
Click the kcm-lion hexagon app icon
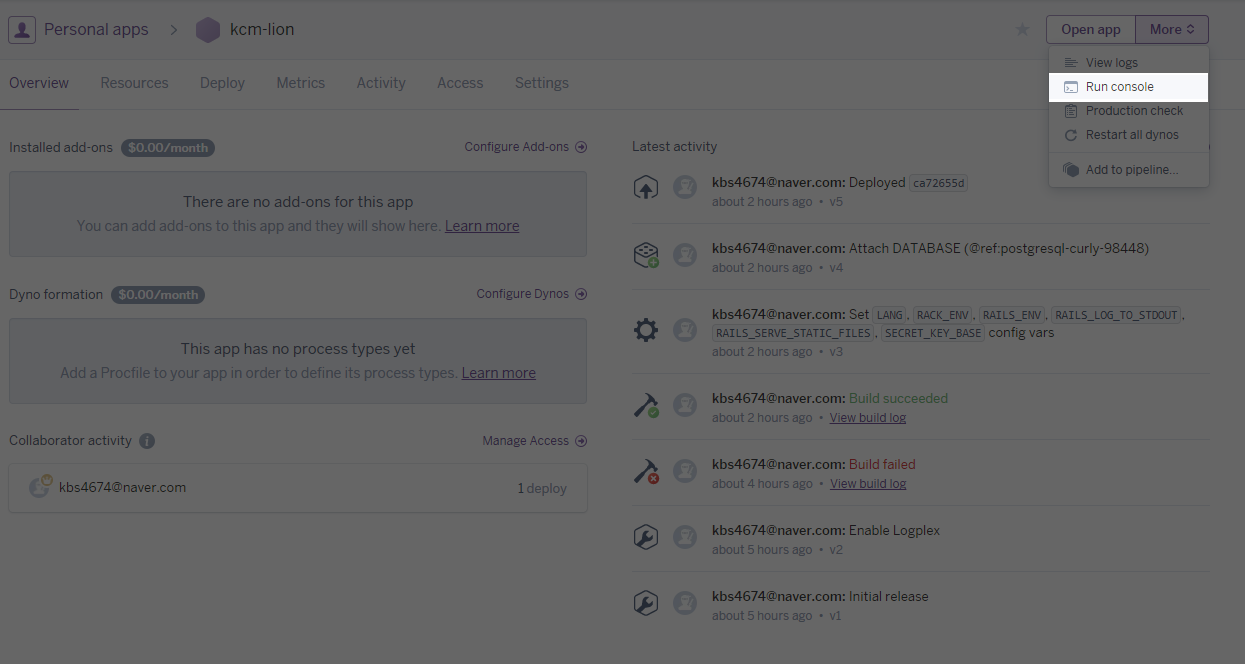tap(207, 30)
